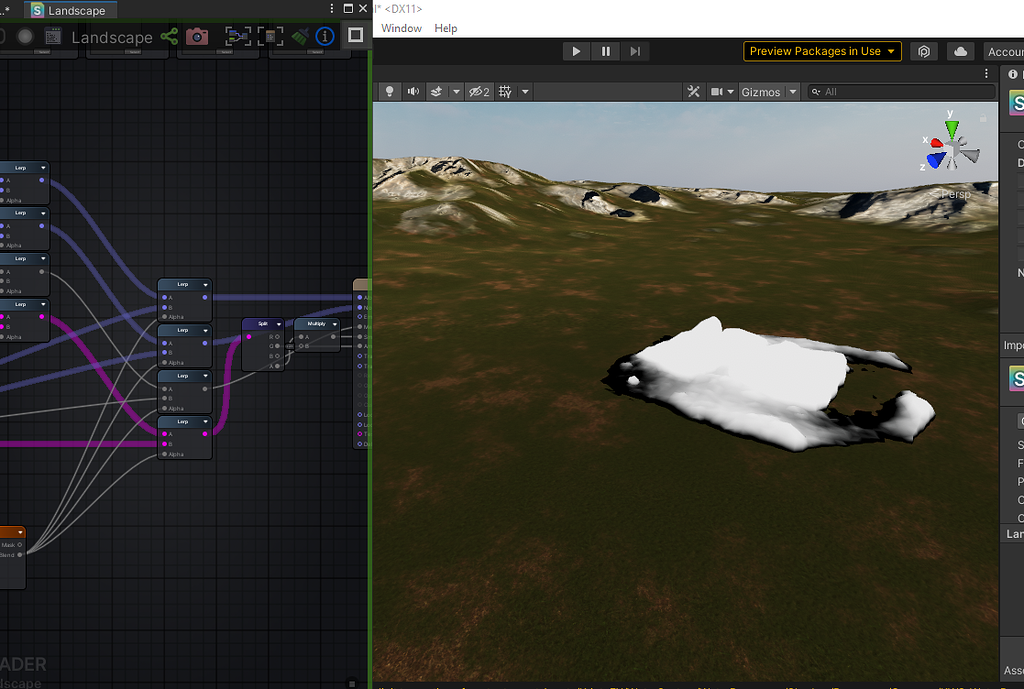The image size is (1024, 689).
Task: Collapse the Split node via its arrow
Action: click(x=277, y=324)
